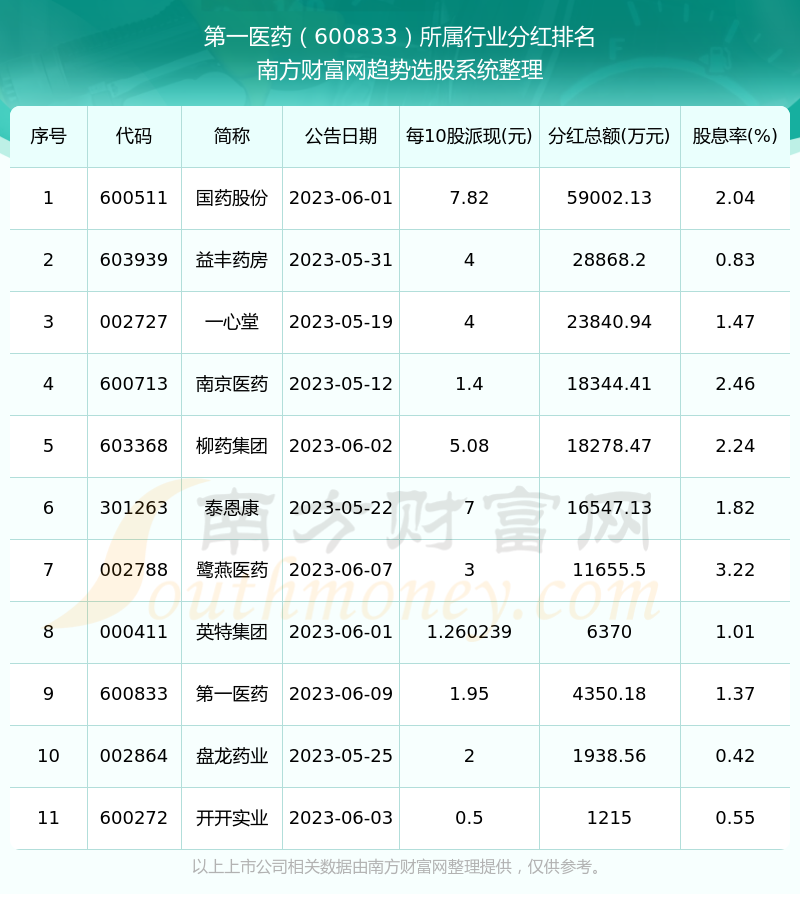The height and width of the screenshot is (916, 800).
Task: Click total dividend 18278.47
Action: click(x=609, y=446)
